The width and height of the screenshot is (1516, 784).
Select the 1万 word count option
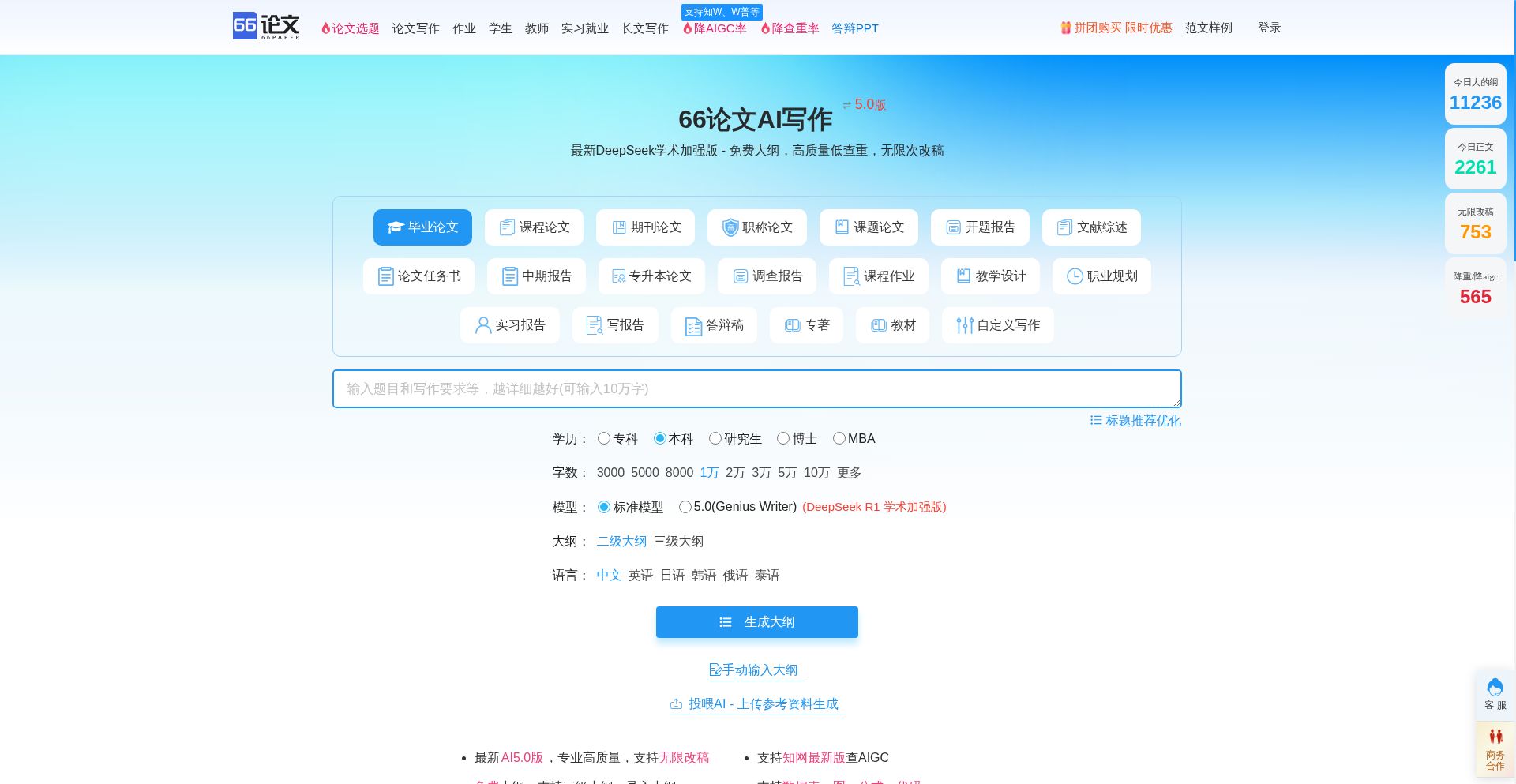click(x=708, y=472)
